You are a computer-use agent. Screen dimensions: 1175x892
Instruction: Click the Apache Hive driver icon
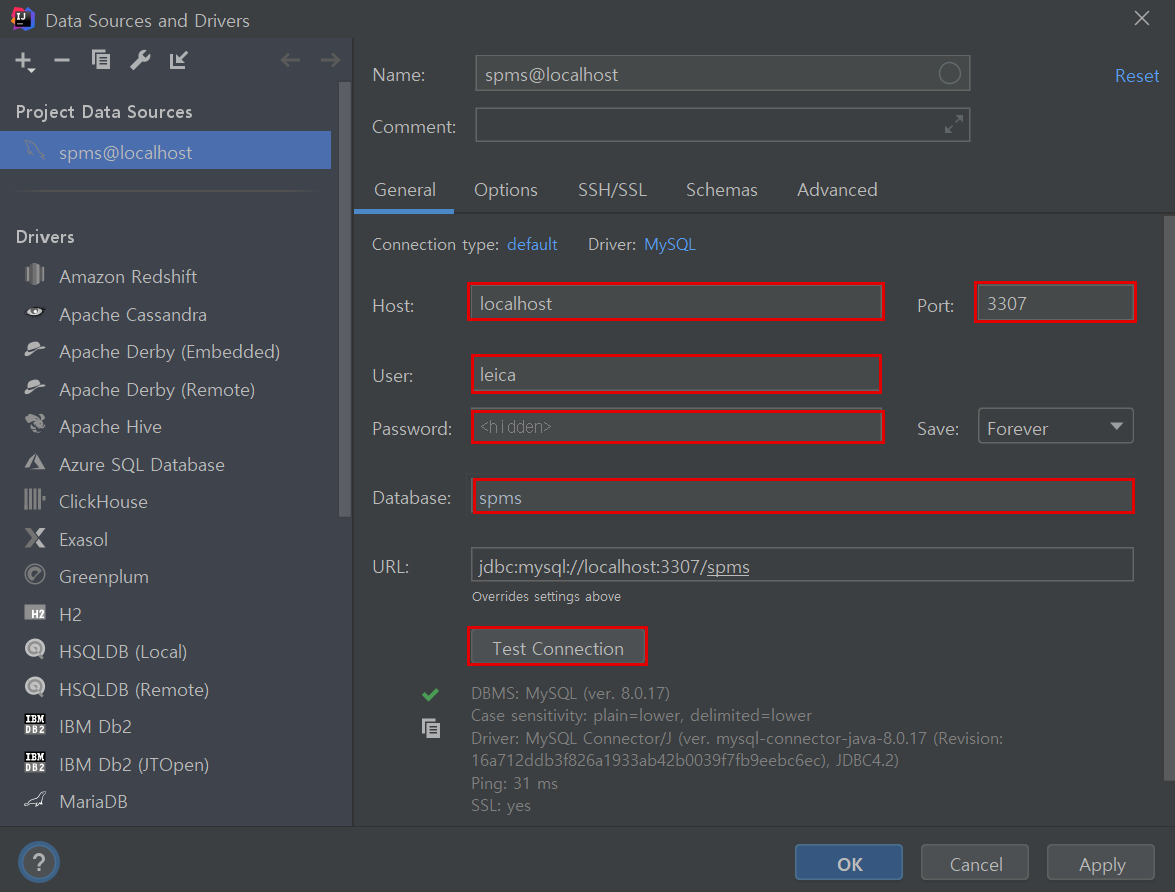34,424
